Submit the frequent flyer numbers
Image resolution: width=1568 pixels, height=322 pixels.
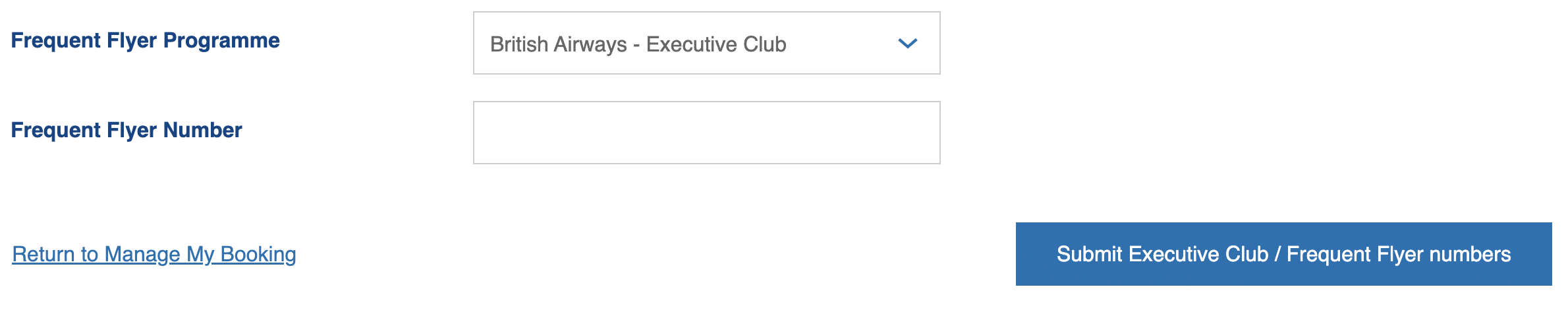click(x=1283, y=254)
